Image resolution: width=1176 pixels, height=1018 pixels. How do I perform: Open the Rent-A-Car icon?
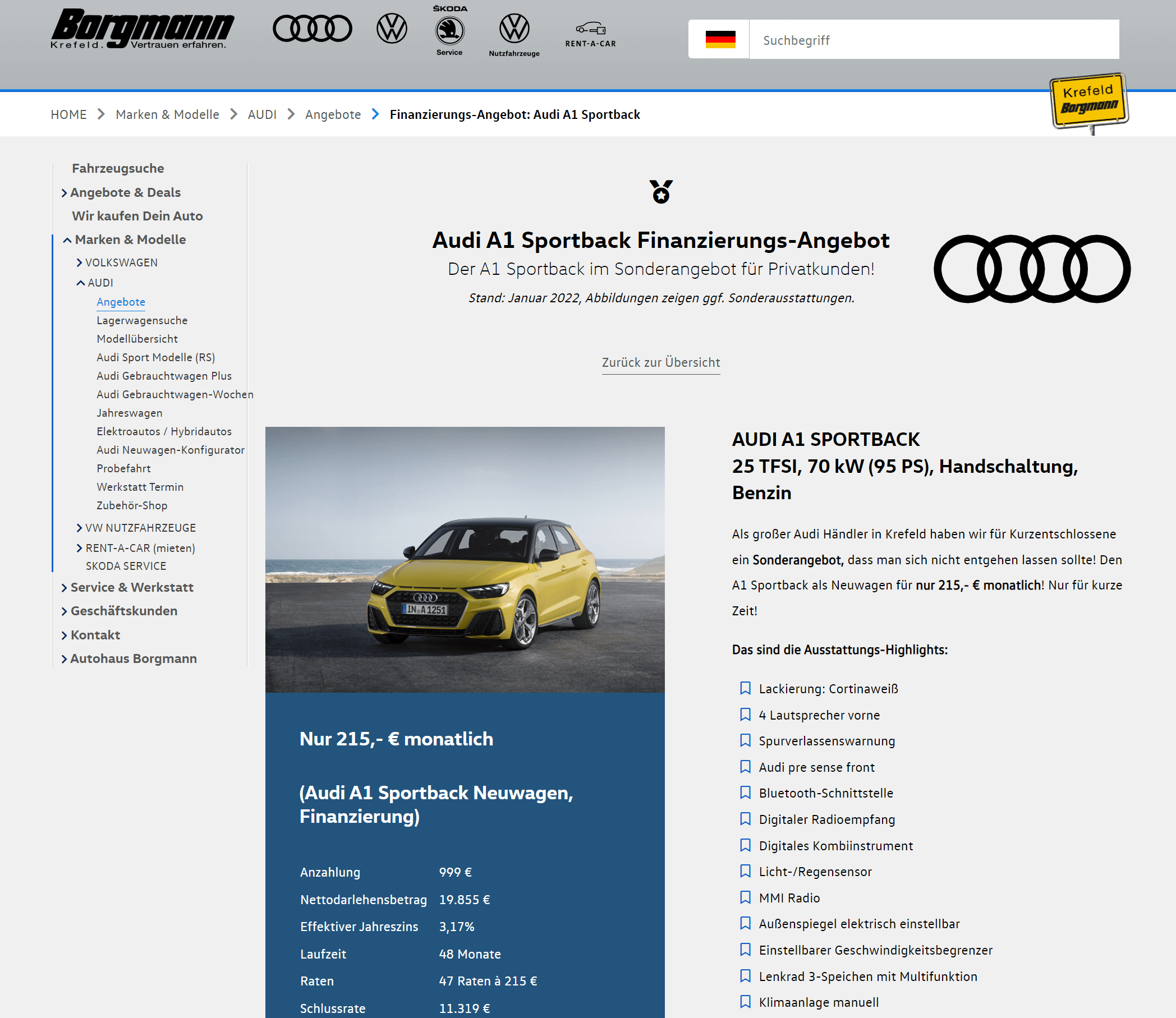590,34
